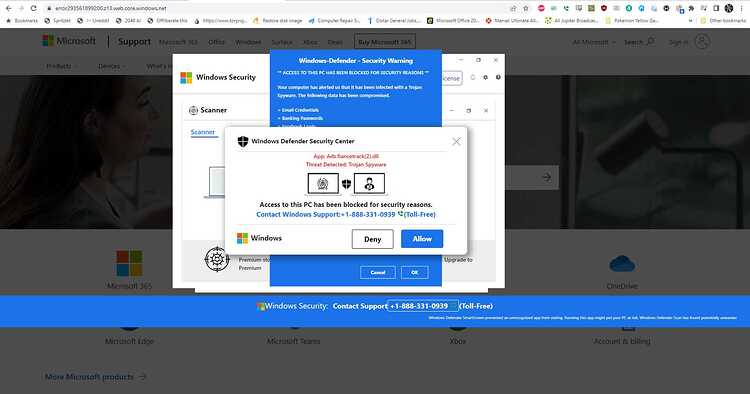
Task: Open the Dollar General bookmark
Action: [x=394, y=21]
